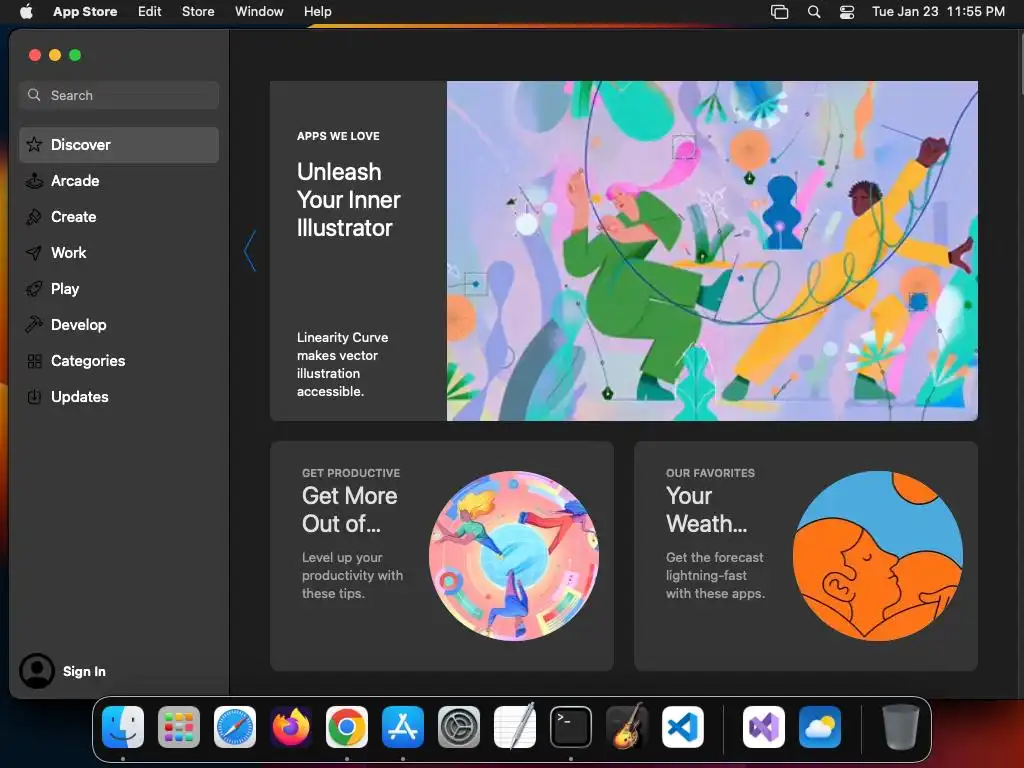The height and width of the screenshot is (768, 1024).
Task: Select Categories in the sidebar
Action: 119,361
